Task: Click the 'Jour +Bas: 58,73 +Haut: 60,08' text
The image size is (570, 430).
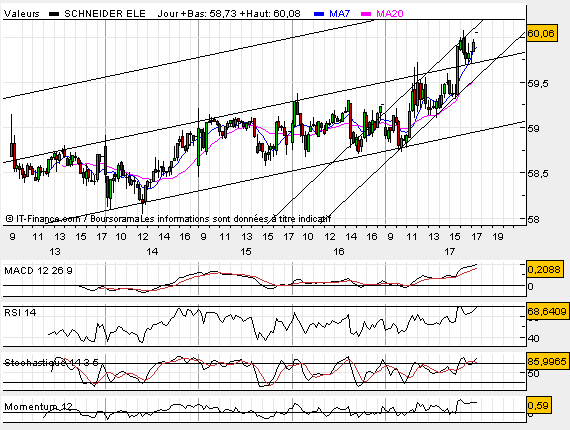Action: pos(229,14)
